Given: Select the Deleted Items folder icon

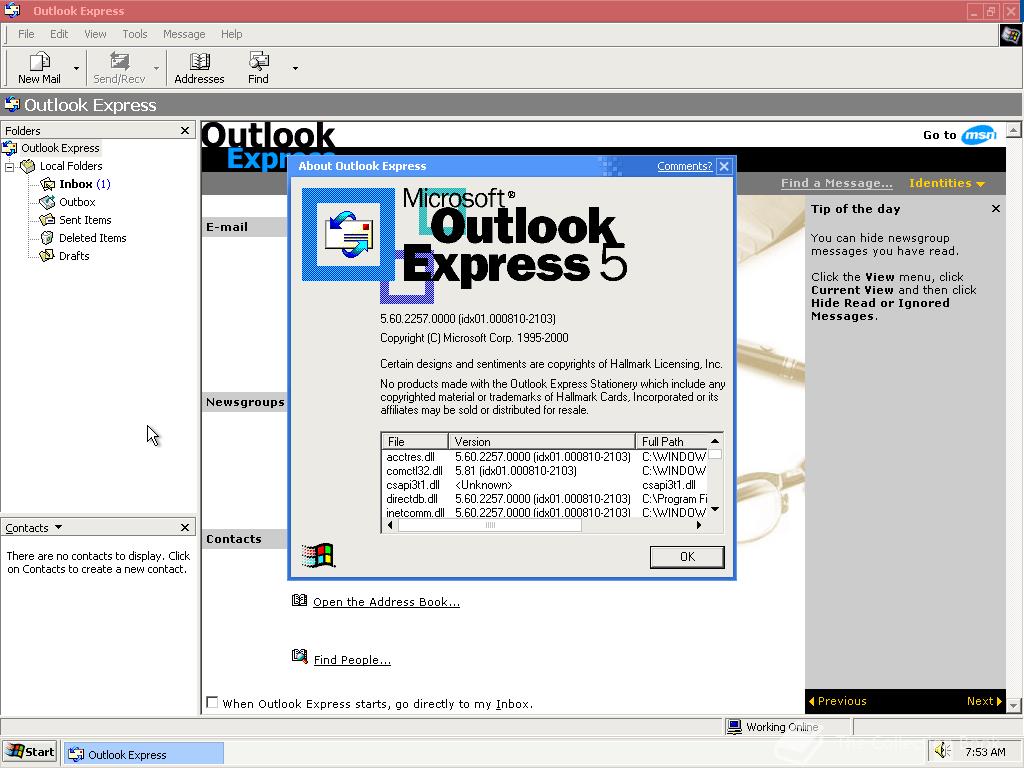Looking at the screenshot, I should point(47,238).
